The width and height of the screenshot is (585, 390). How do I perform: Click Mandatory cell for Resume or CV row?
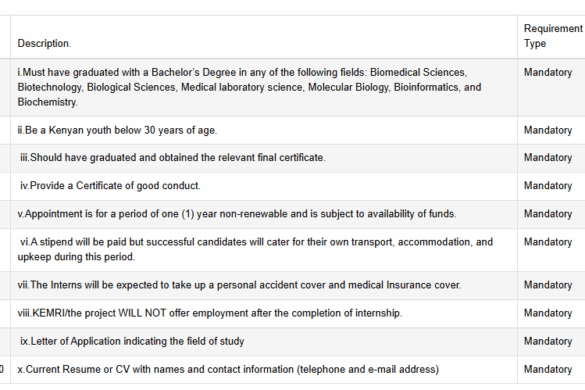coord(548,369)
